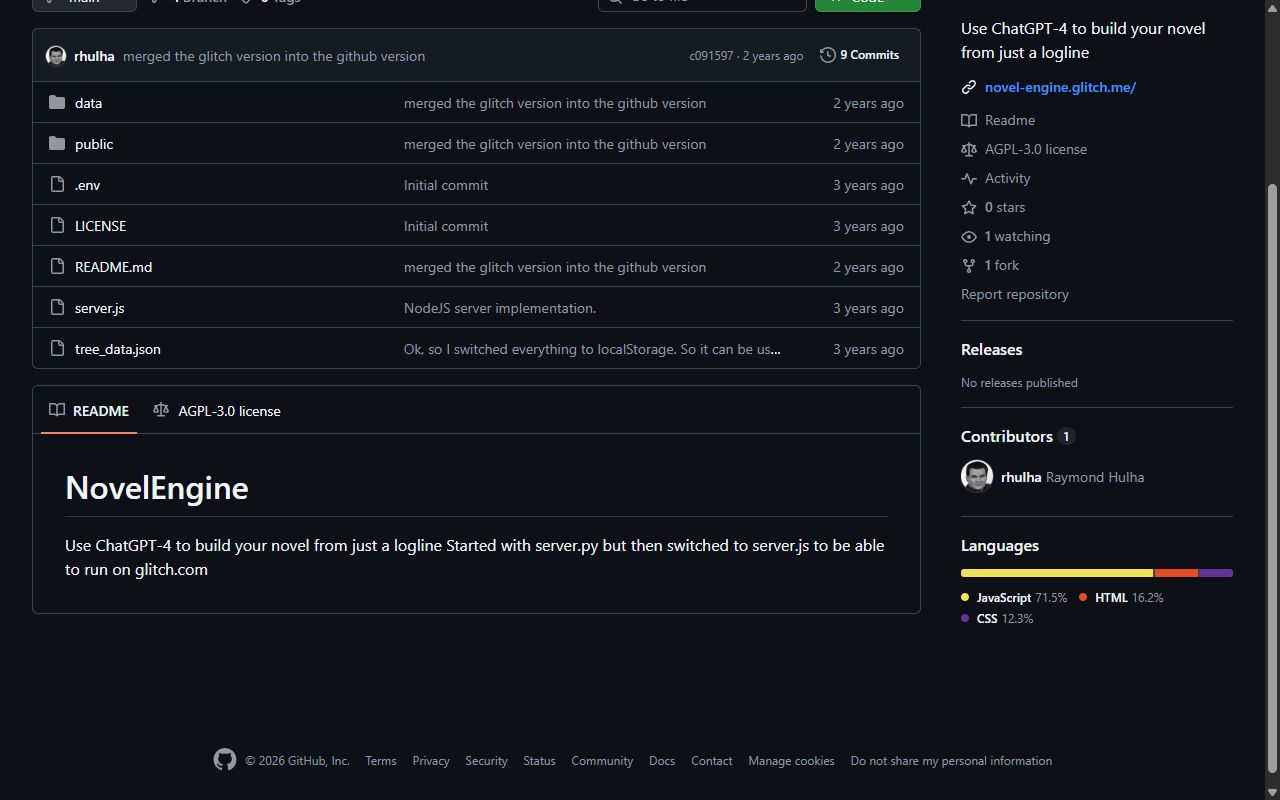
Task: Click the GitHub logo in footer
Action: [225, 760]
